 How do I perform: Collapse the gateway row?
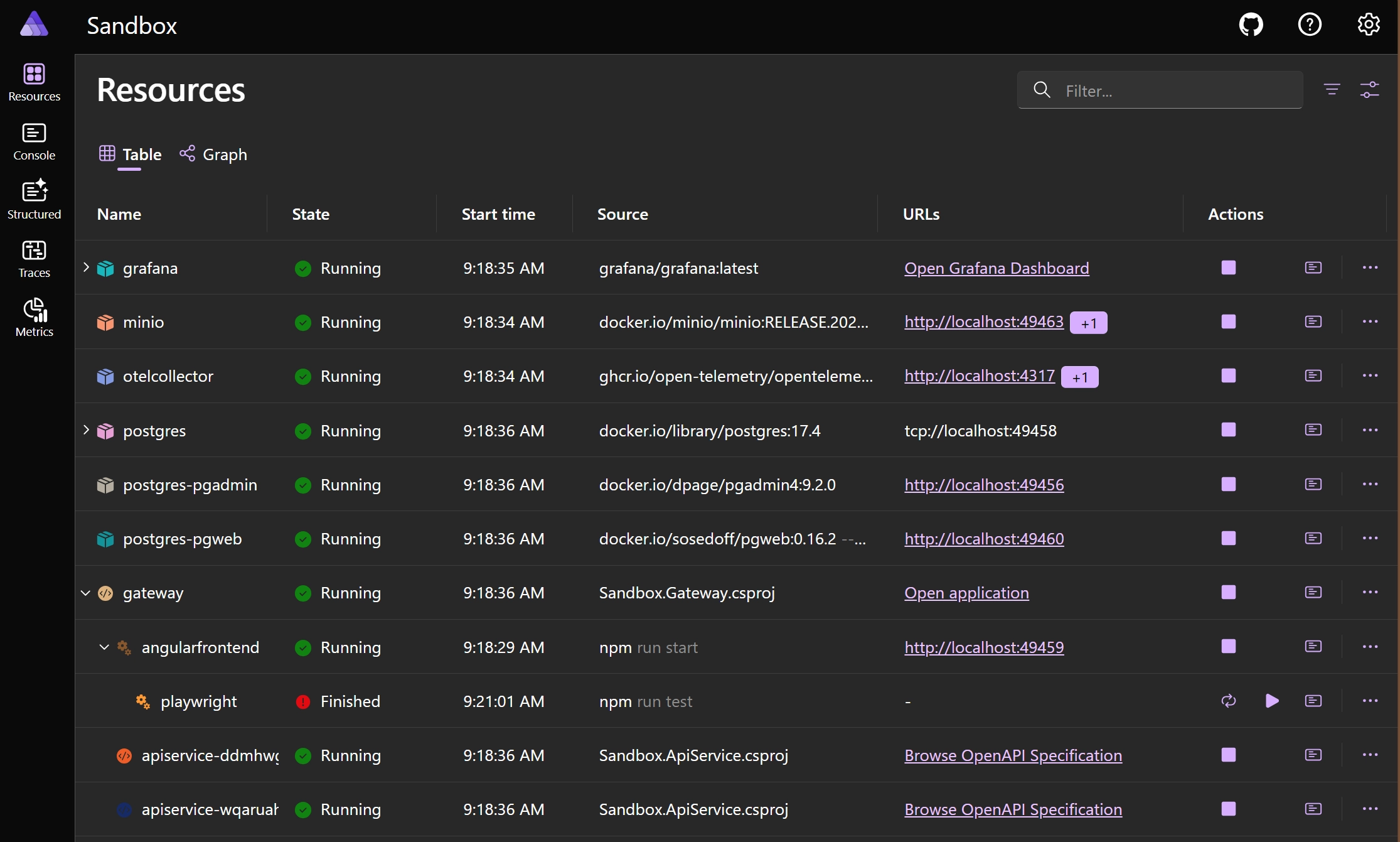(85, 593)
